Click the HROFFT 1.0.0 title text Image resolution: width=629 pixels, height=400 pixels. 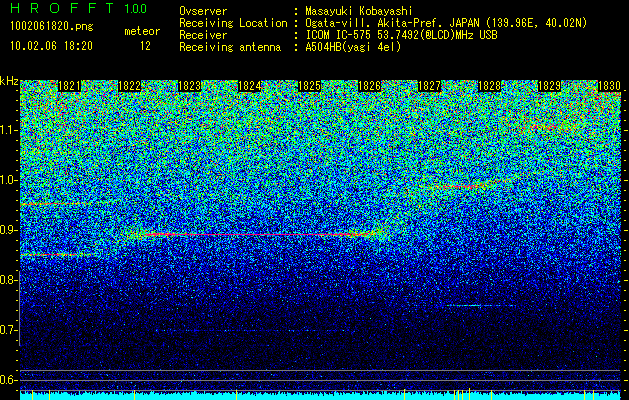click(79, 8)
